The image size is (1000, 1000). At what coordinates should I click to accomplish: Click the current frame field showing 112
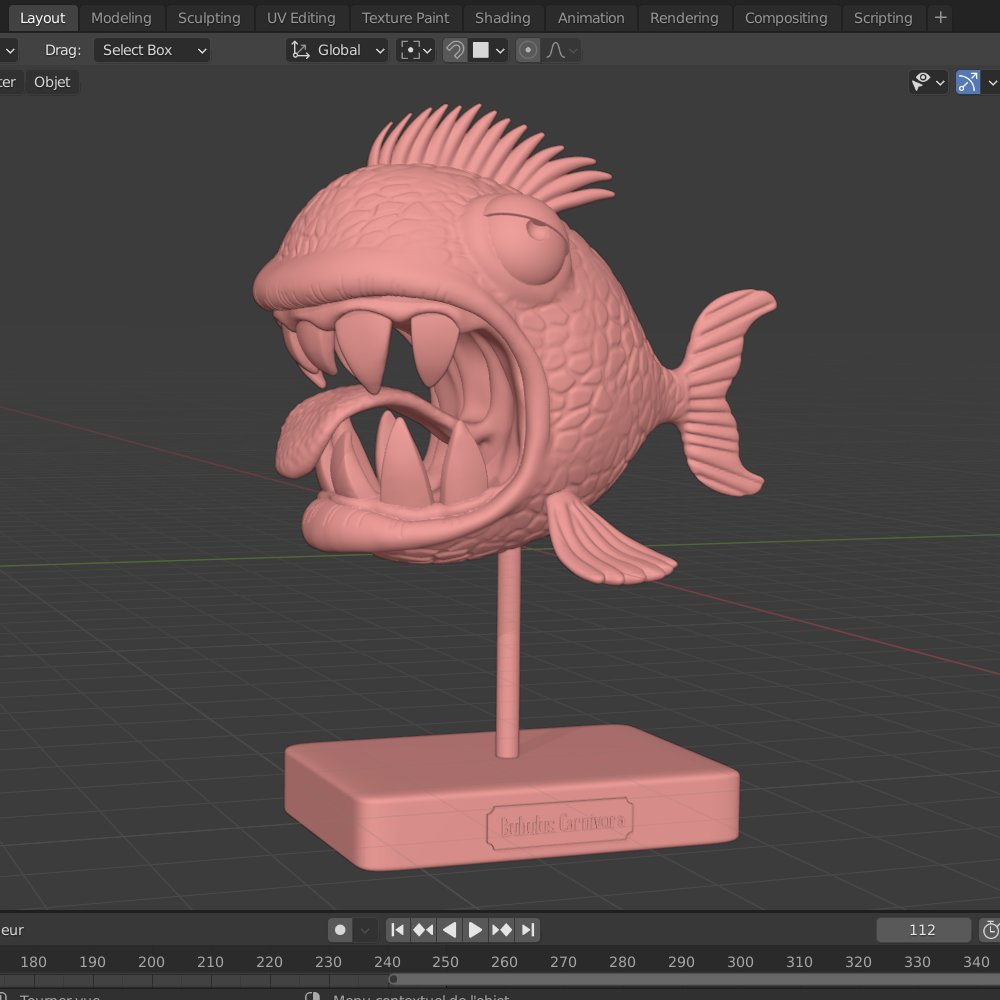coord(923,930)
